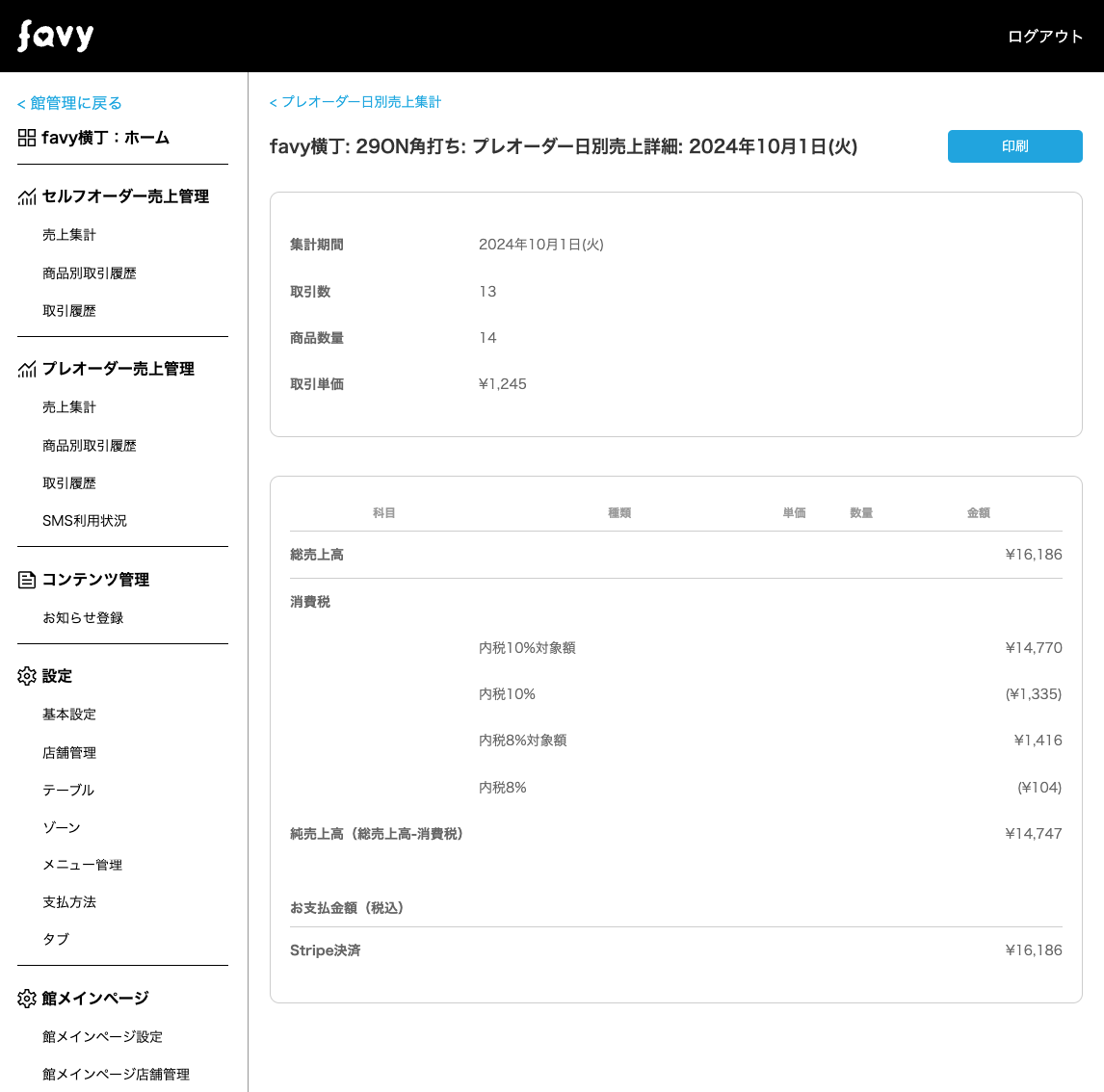
Task: Click the お支払金額（税込） heading
Action: pyautogui.click(x=347, y=908)
